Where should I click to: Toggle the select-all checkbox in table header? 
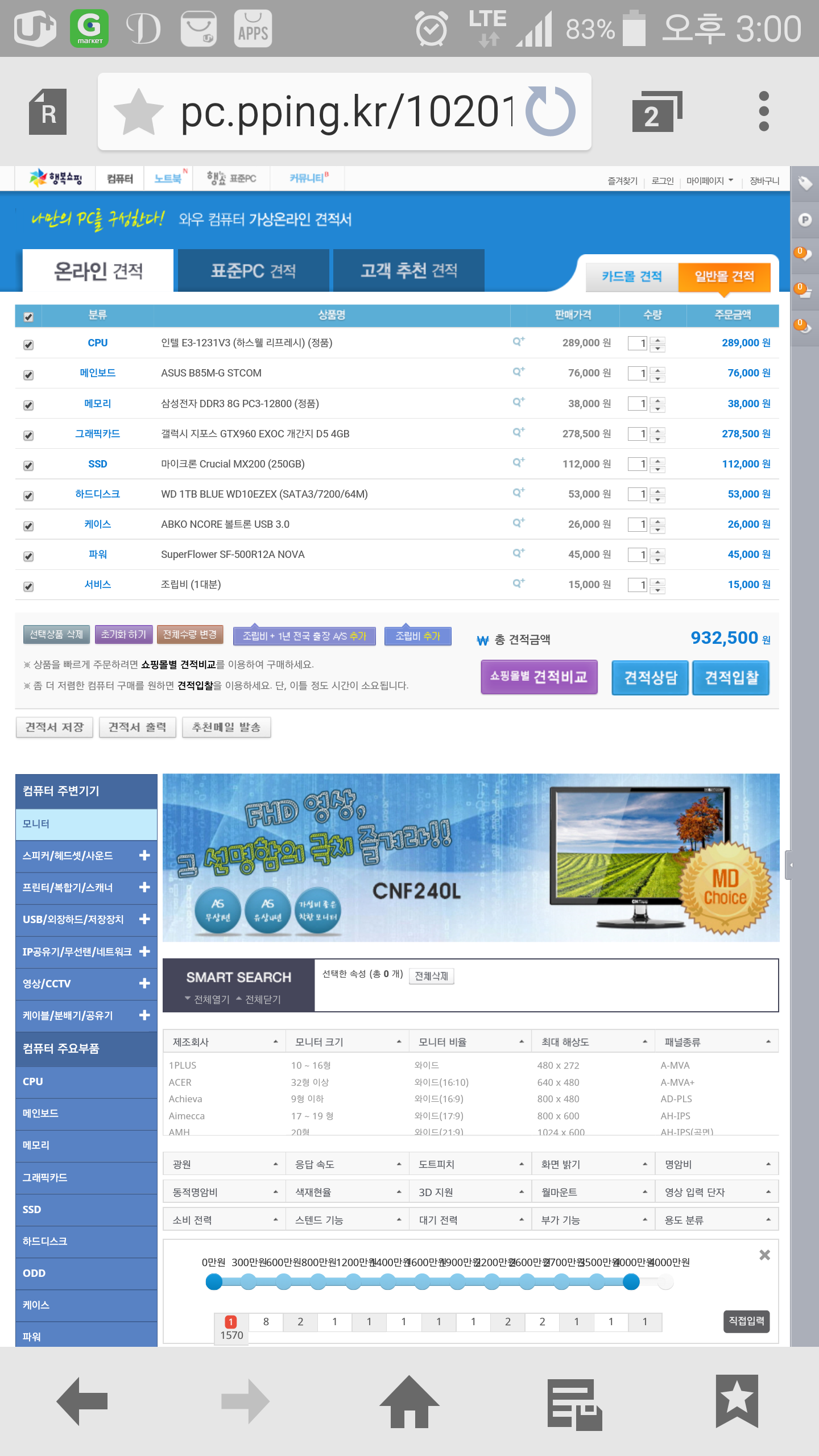pyautogui.click(x=28, y=317)
